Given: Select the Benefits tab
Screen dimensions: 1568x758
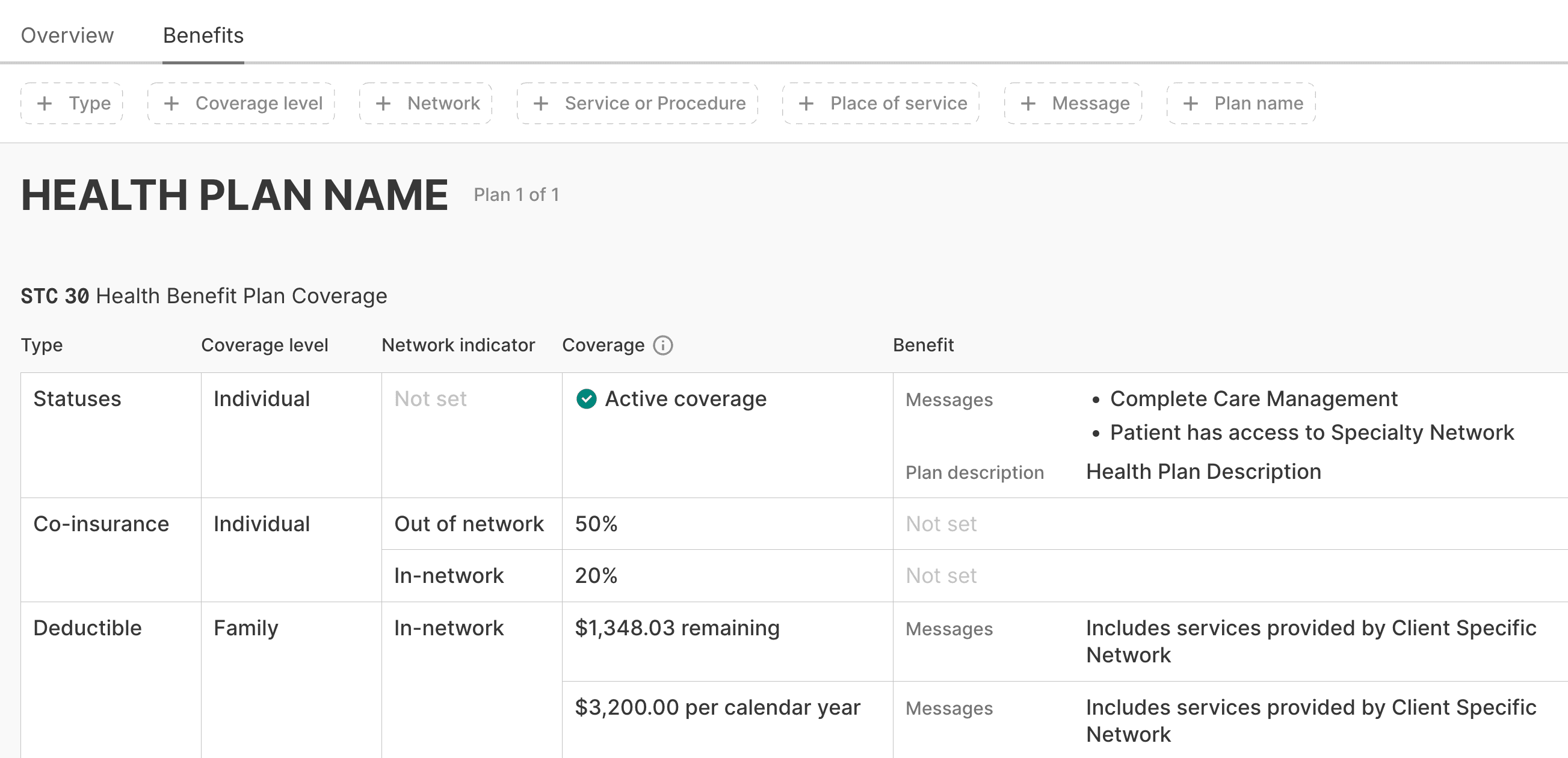Looking at the screenshot, I should (x=203, y=35).
